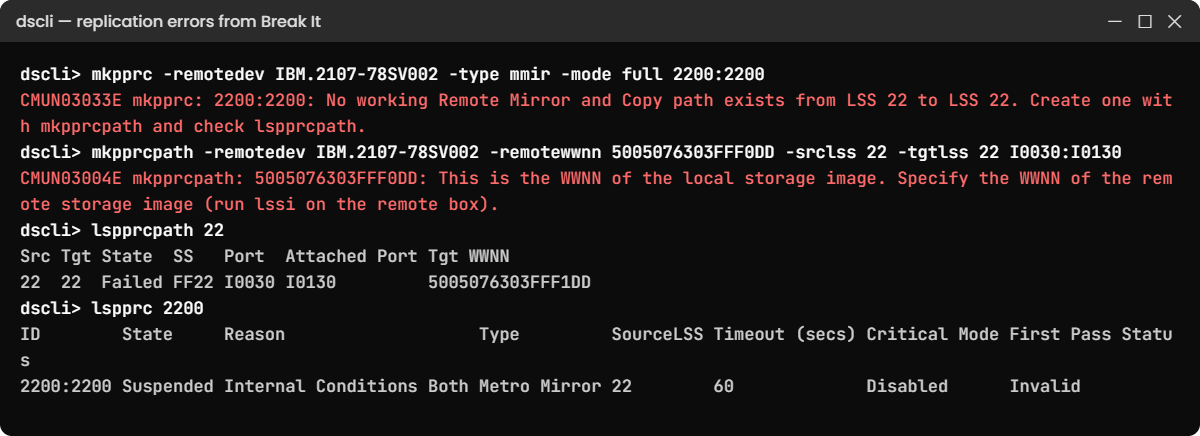
Task: Select the 'Disabled' critical mode value
Action: (907, 387)
